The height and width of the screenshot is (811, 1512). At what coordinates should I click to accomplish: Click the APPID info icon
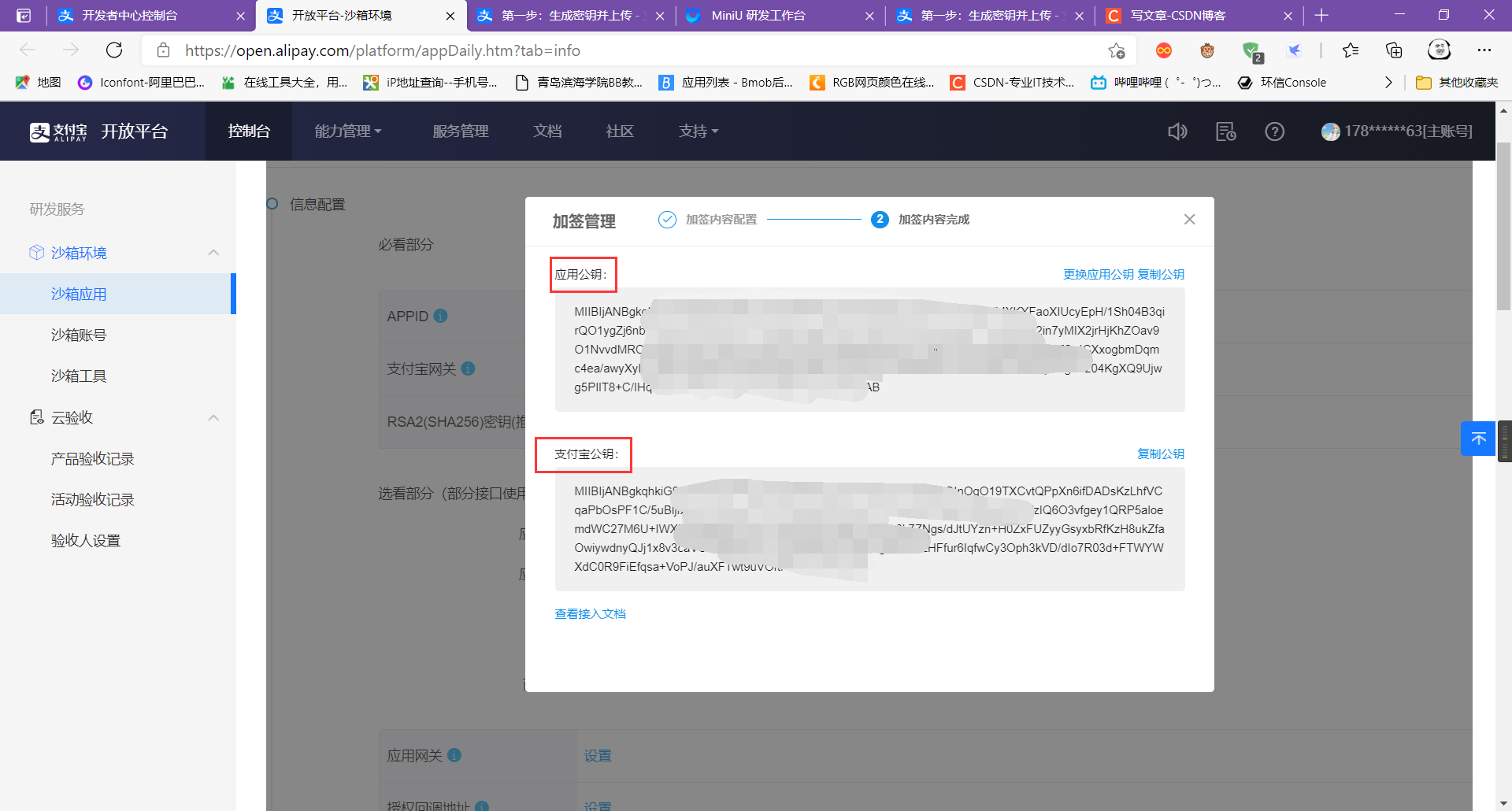[440, 316]
